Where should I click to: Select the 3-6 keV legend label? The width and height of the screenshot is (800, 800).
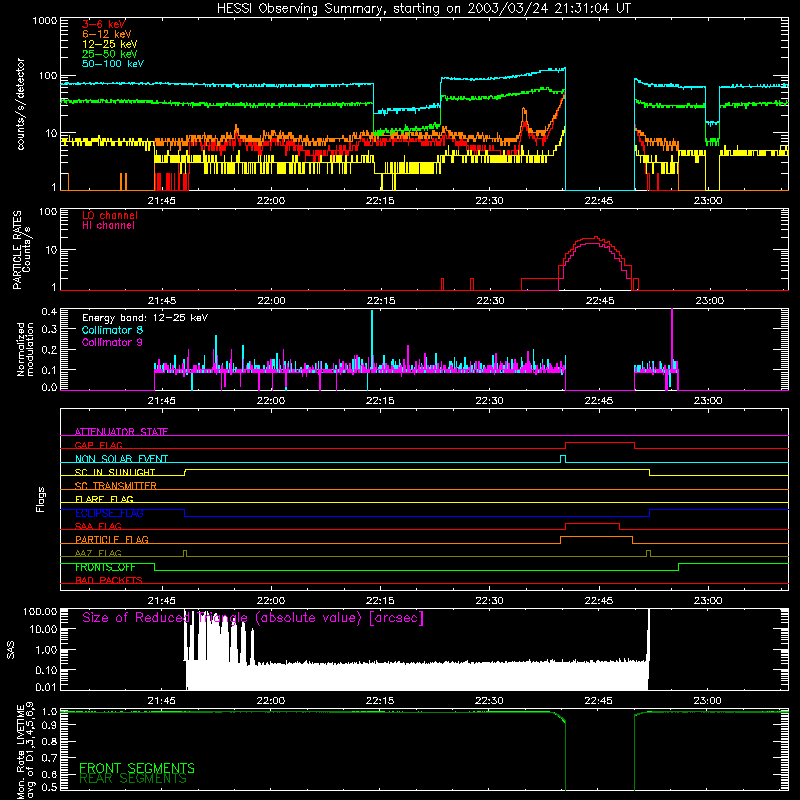click(103, 24)
